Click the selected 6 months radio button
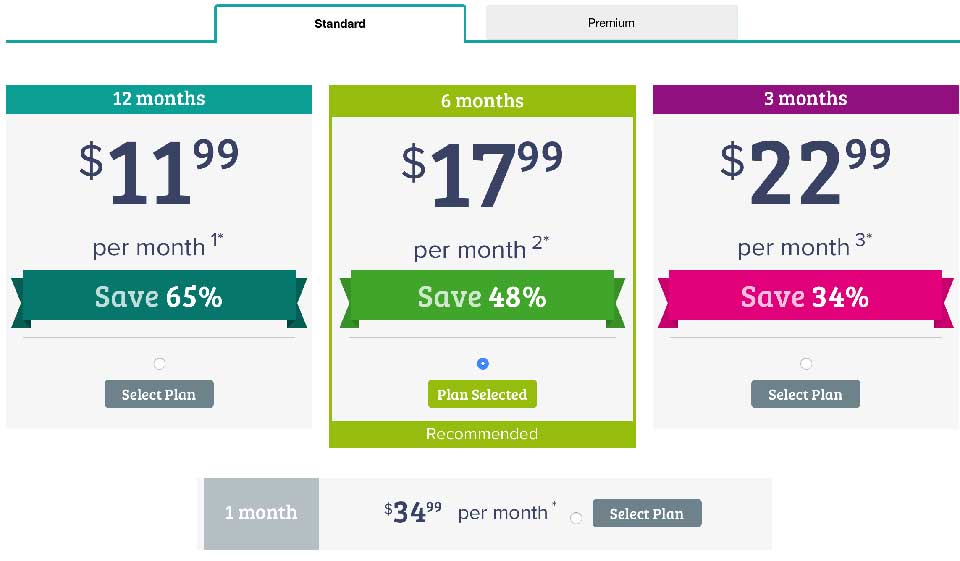 tap(483, 364)
